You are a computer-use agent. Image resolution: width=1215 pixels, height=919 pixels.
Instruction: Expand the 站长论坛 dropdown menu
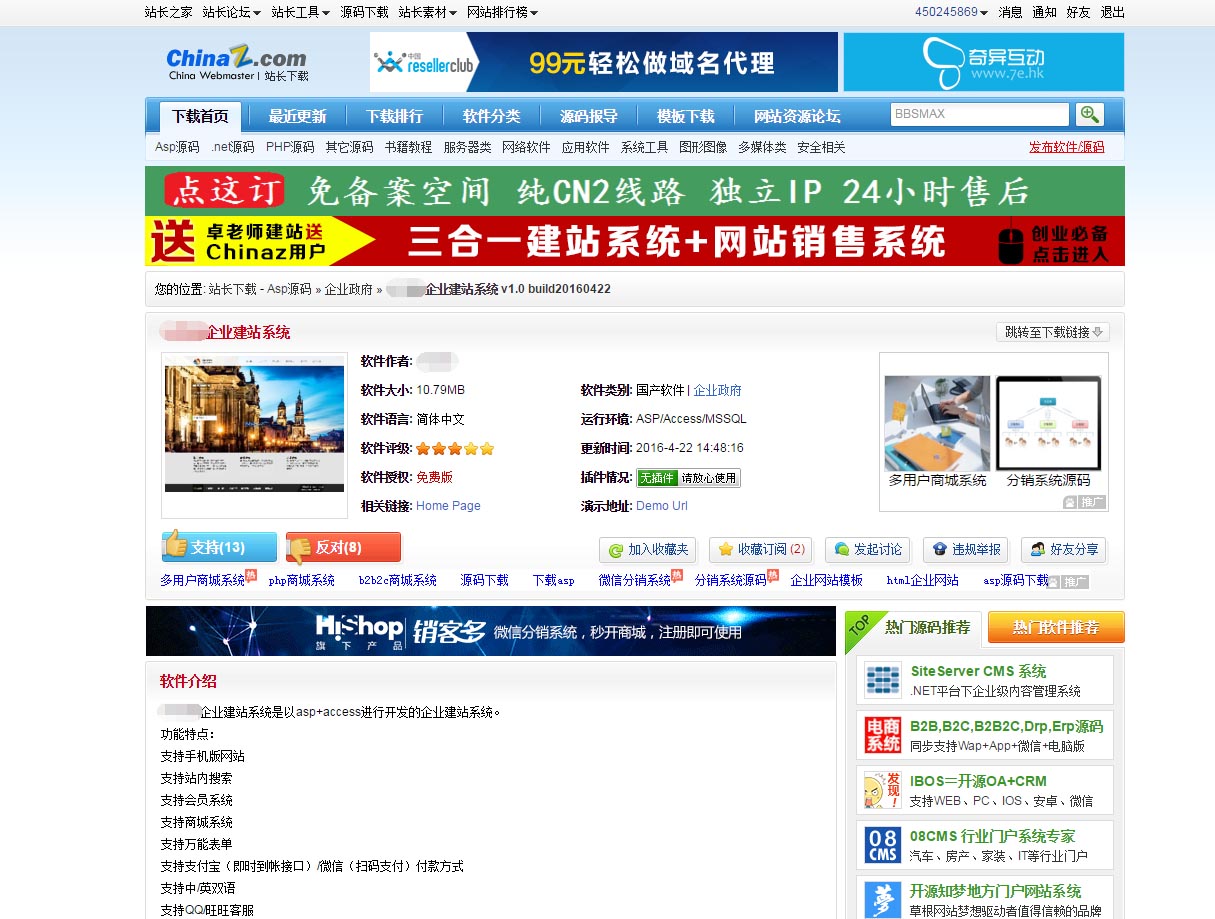(x=231, y=13)
